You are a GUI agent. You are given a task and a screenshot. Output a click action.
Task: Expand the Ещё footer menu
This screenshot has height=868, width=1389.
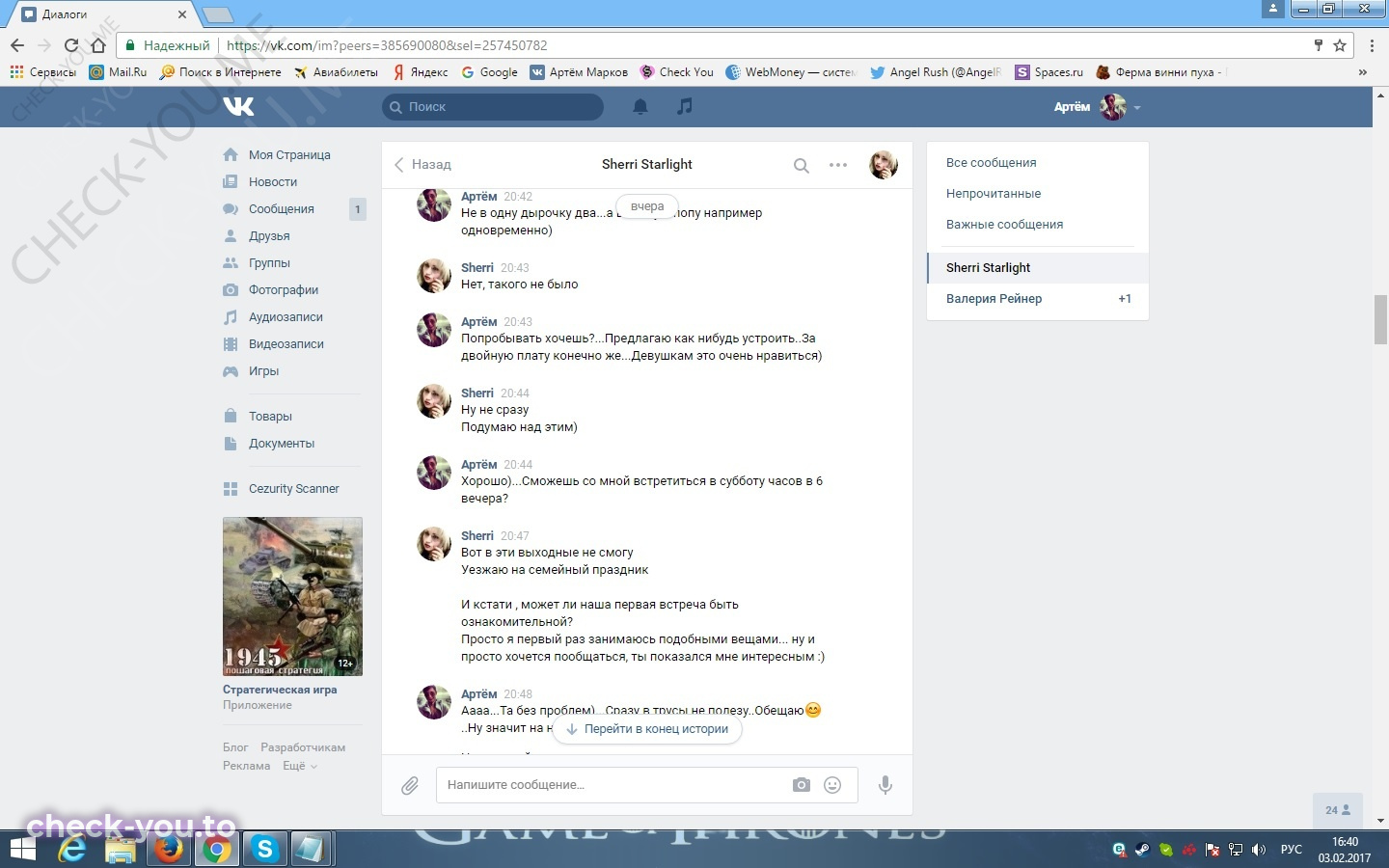[300, 766]
